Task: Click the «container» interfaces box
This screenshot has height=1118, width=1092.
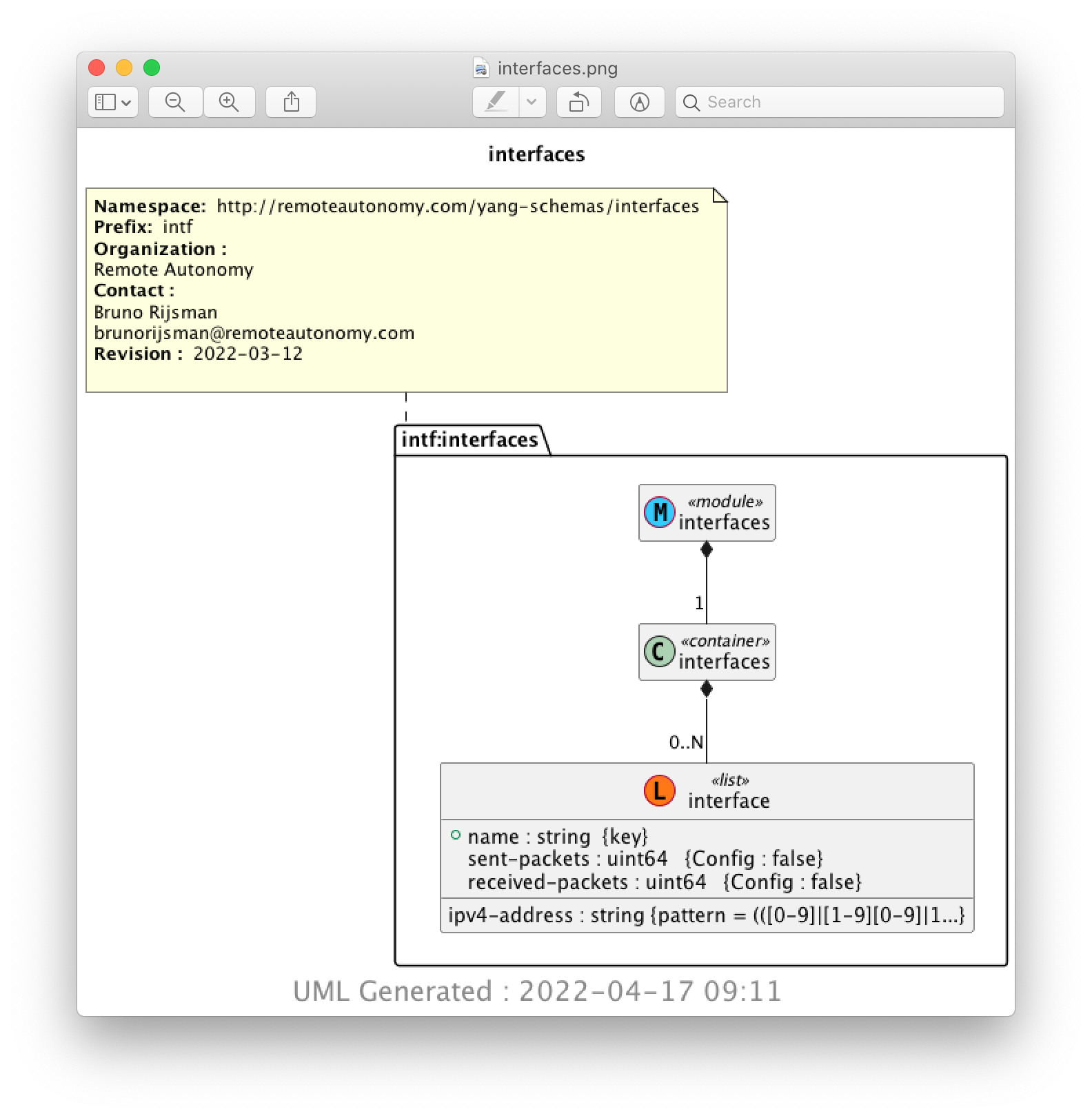Action: 707,652
